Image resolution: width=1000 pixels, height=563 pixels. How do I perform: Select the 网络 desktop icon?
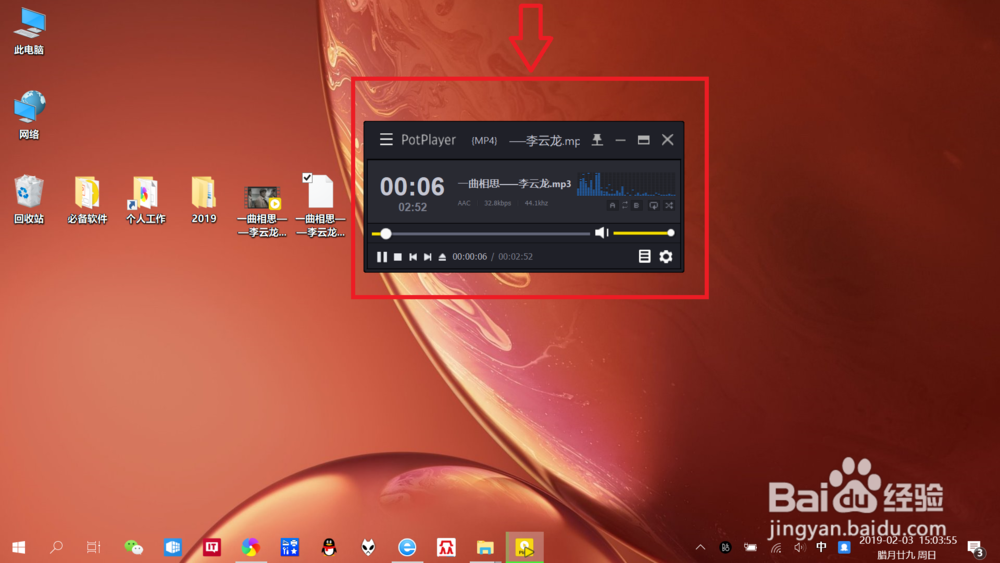click(x=29, y=115)
